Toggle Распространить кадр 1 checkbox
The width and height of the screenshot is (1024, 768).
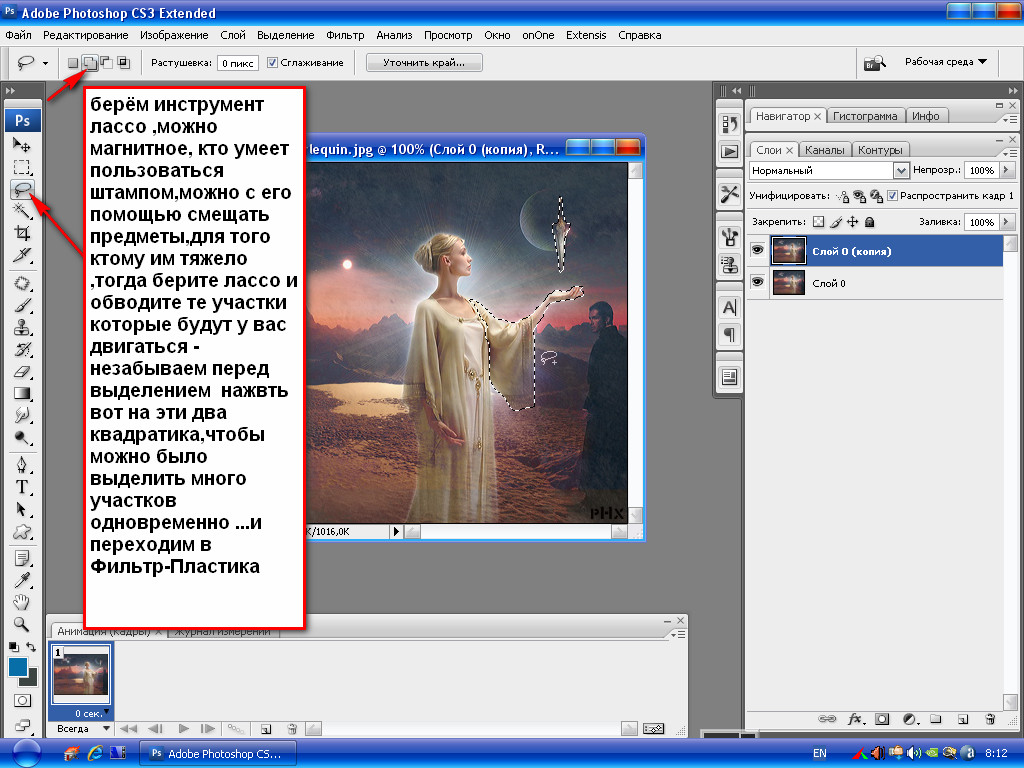click(893, 195)
